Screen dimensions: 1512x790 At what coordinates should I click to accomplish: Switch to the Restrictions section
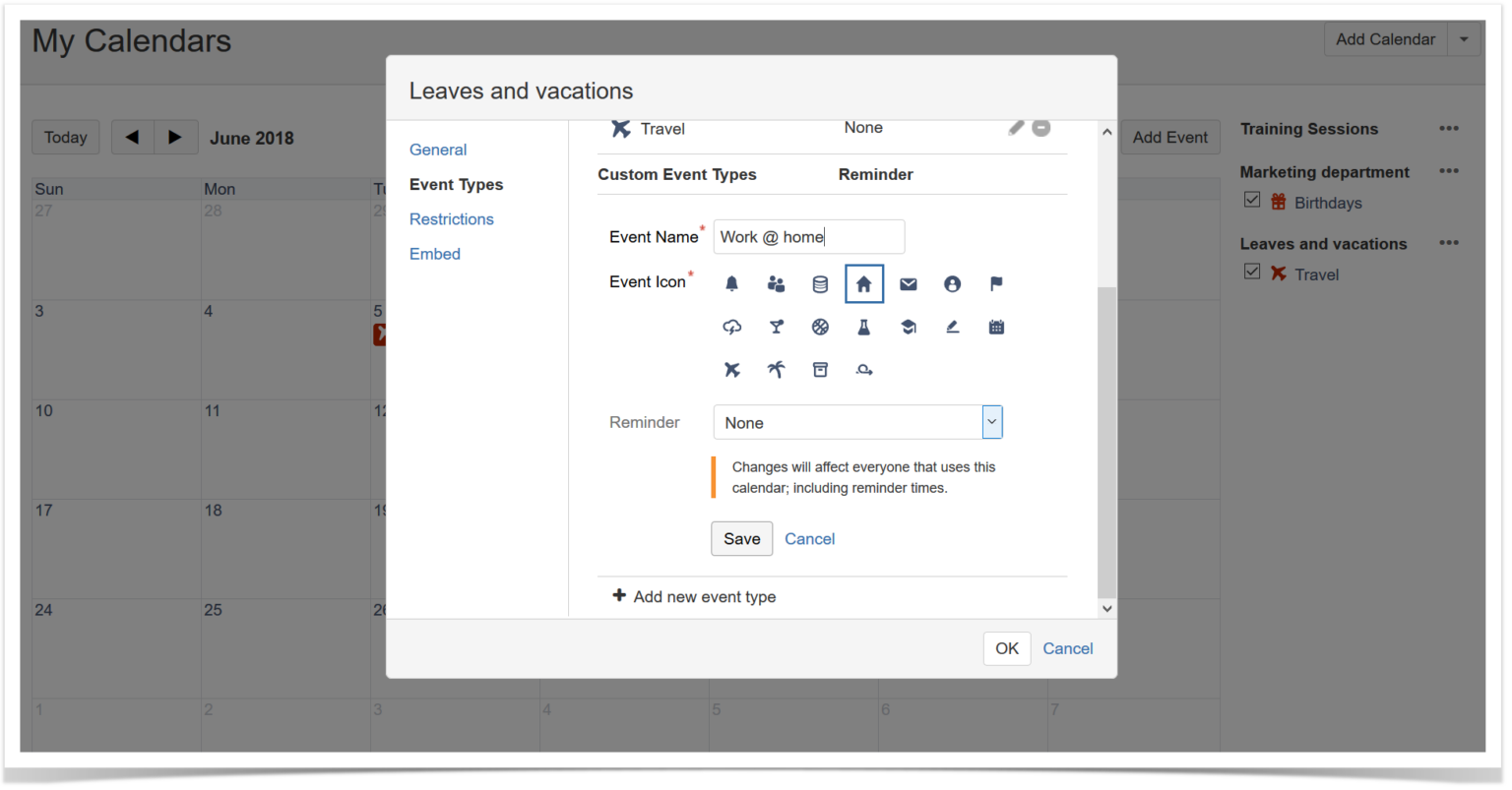point(451,218)
